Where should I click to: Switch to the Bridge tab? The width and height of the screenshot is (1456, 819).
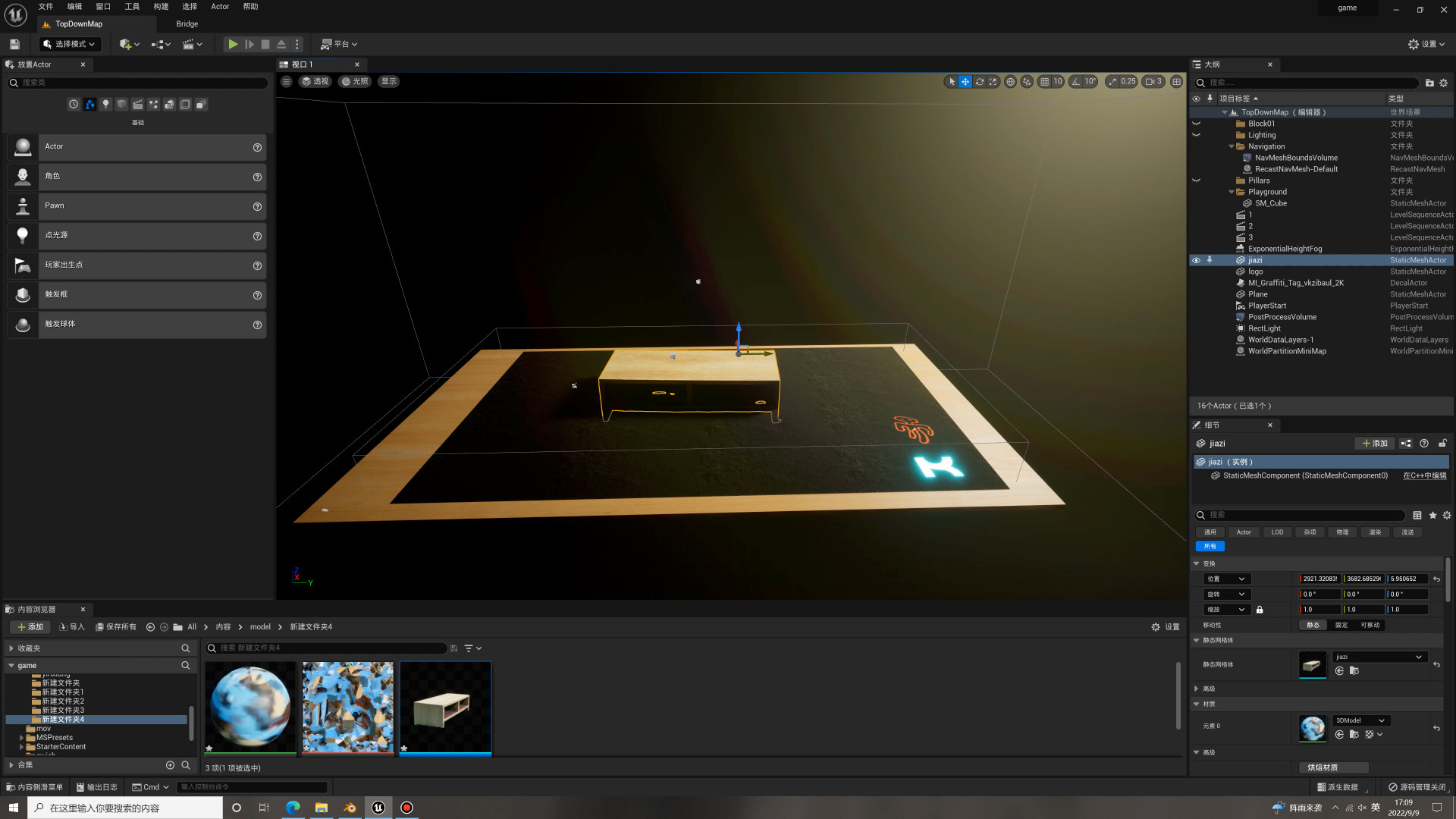[187, 24]
